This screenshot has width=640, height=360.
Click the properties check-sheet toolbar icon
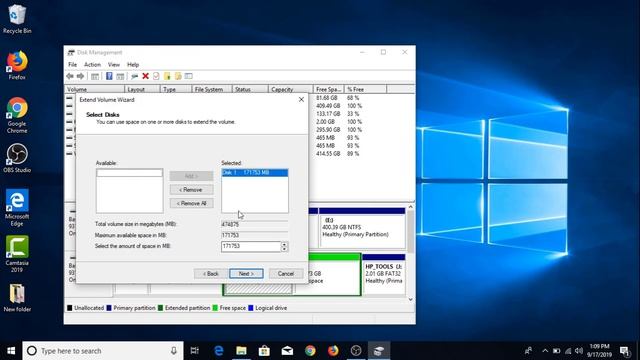156,76
